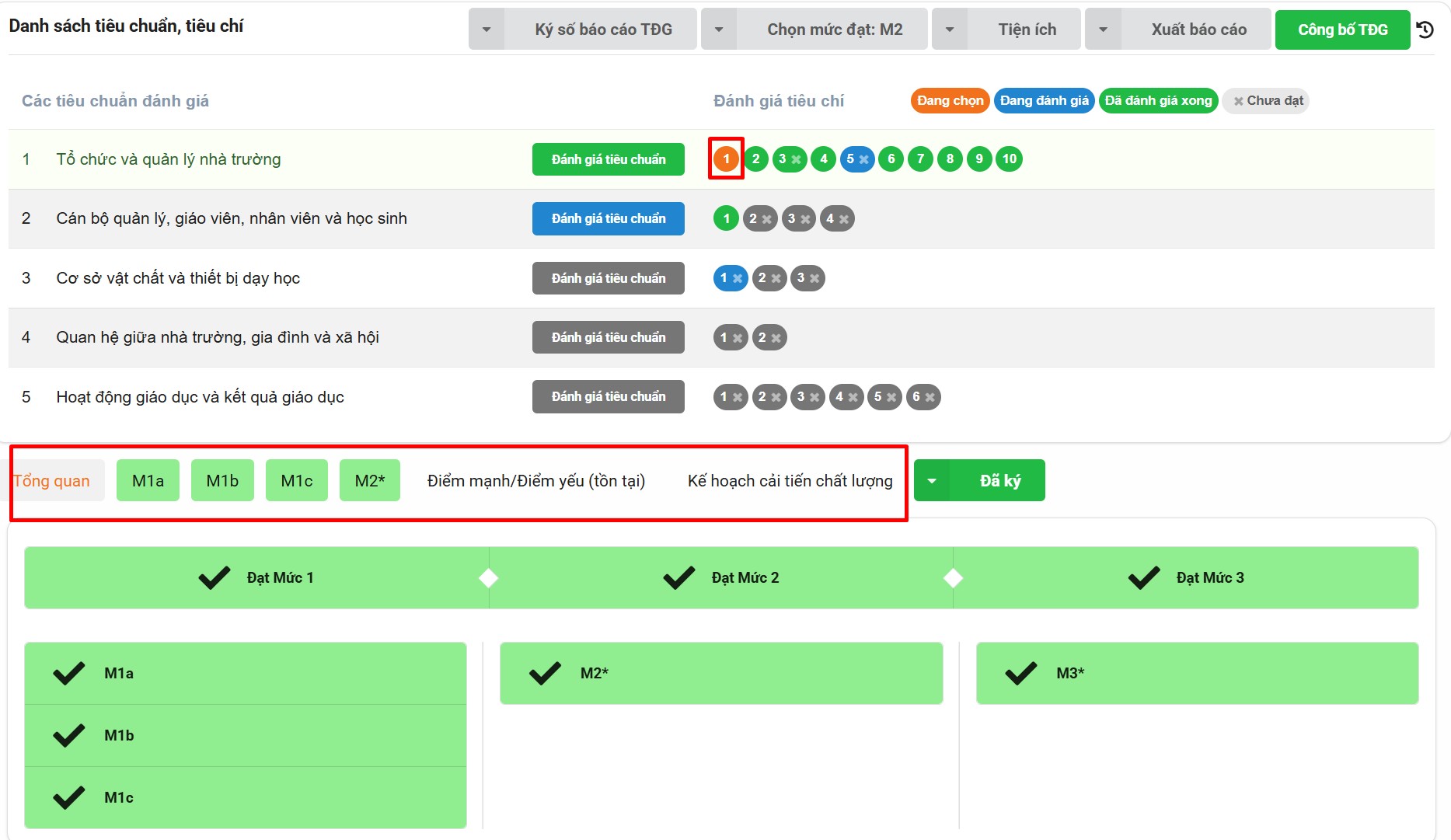The width and height of the screenshot is (1451, 840).
Task: Click the M3* checkmark row
Action: pyautogui.click(x=1197, y=673)
